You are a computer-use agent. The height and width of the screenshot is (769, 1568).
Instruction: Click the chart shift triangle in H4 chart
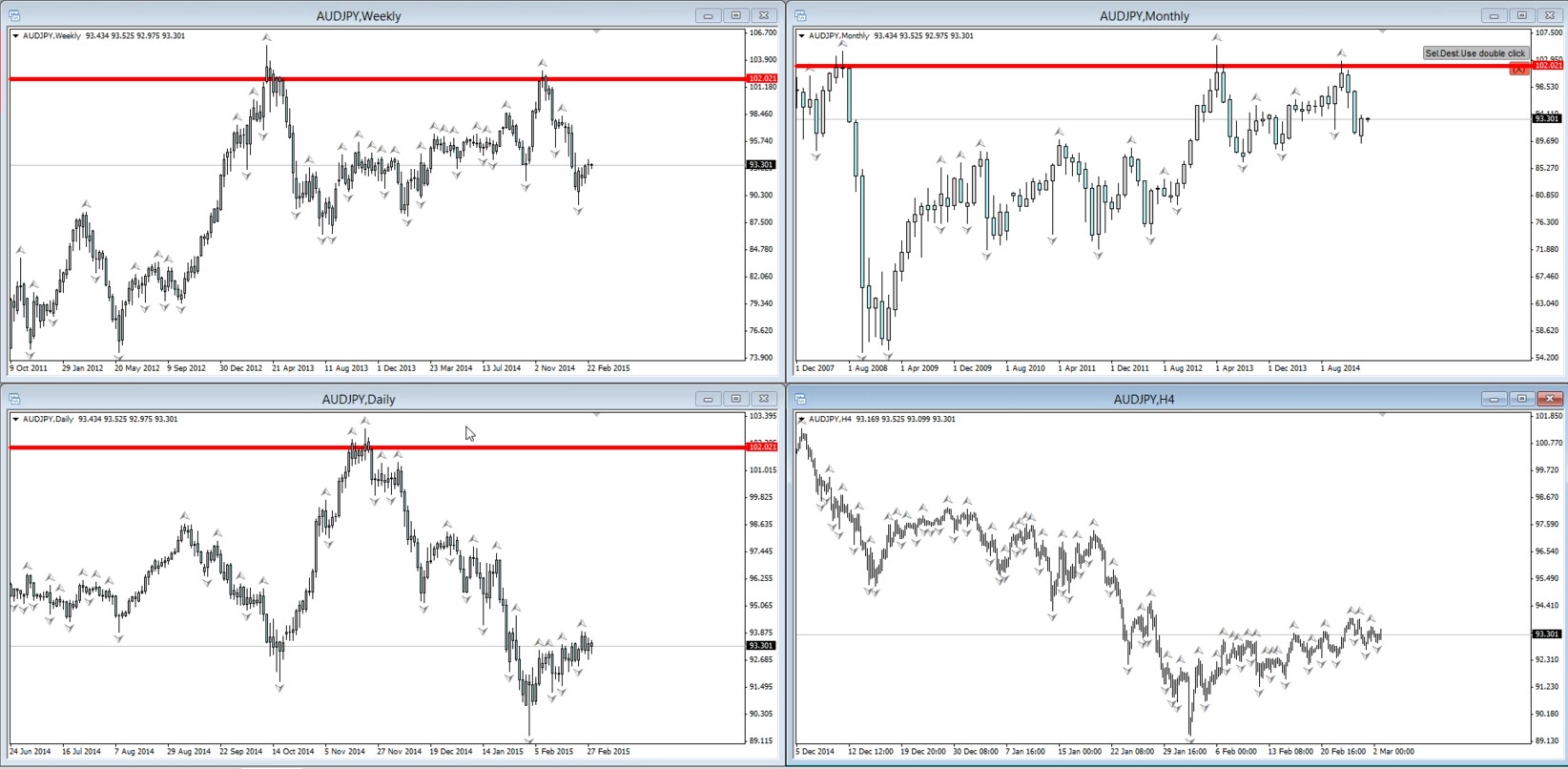(x=1382, y=415)
